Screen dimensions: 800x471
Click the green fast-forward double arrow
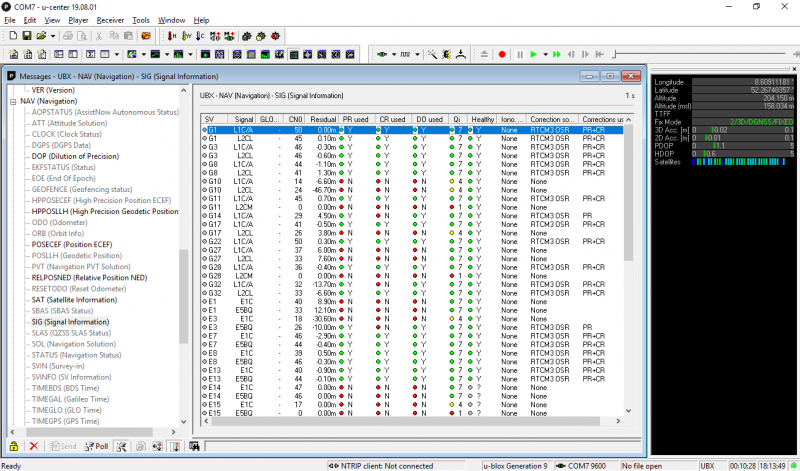coord(557,54)
